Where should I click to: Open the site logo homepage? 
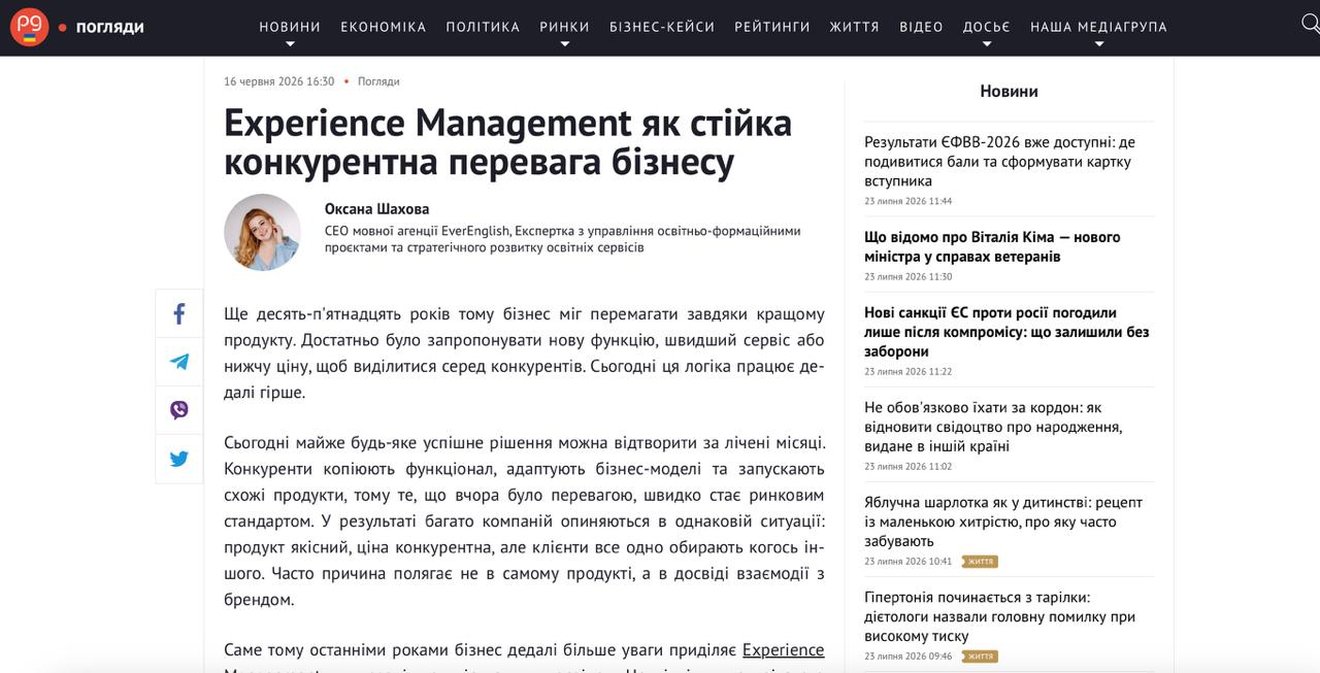click(29, 26)
